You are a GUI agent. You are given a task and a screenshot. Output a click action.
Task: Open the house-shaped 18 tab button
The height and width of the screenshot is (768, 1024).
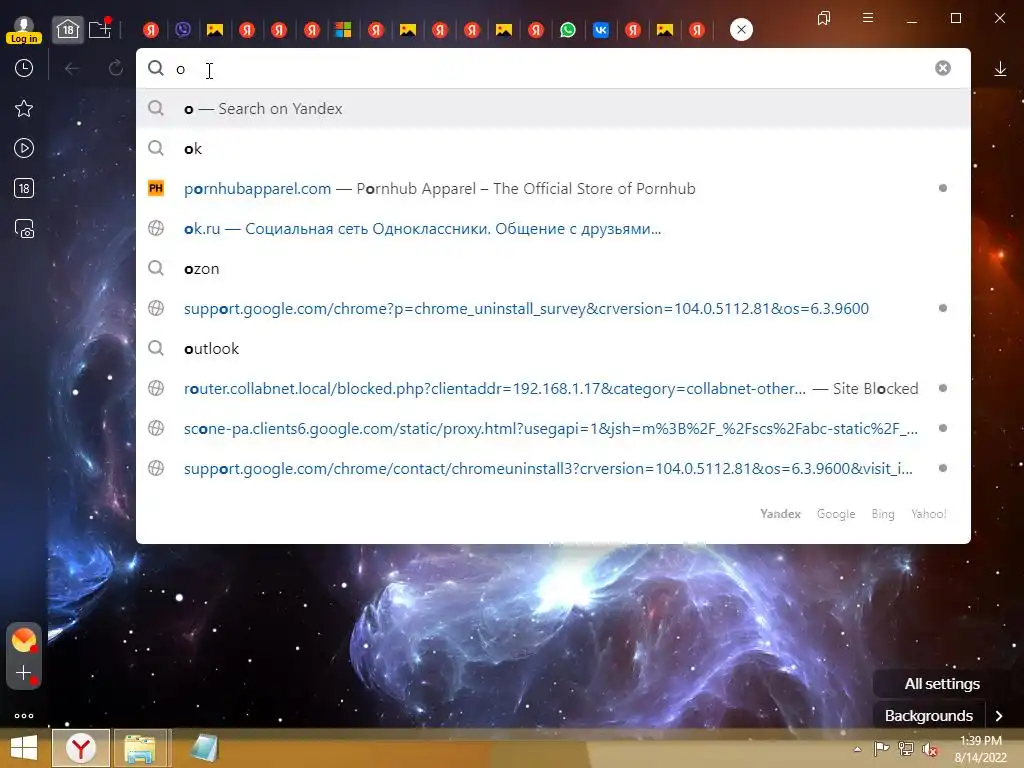(x=68, y=29)
